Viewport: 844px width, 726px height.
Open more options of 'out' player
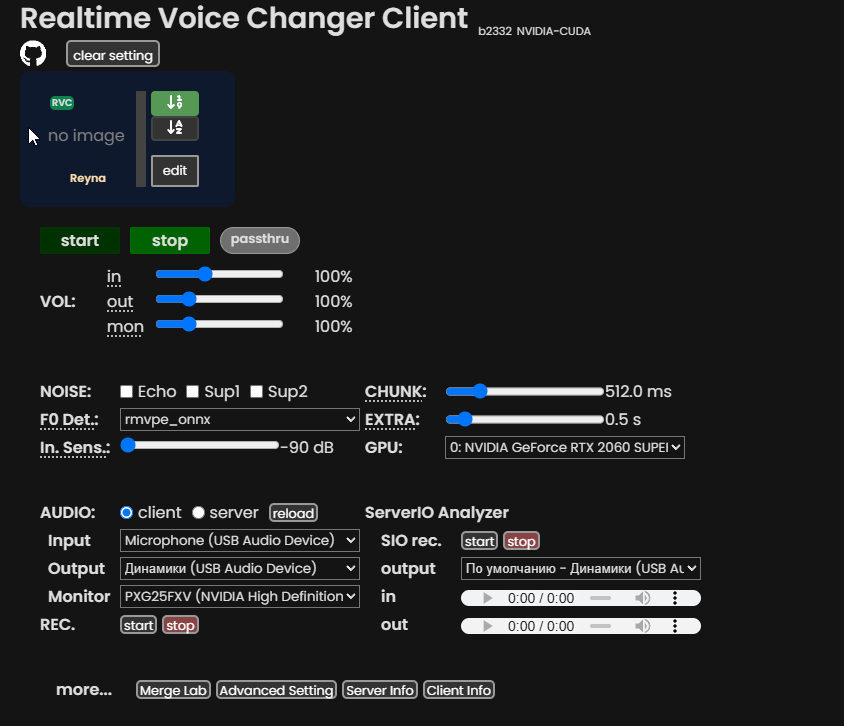click(674, 626)
